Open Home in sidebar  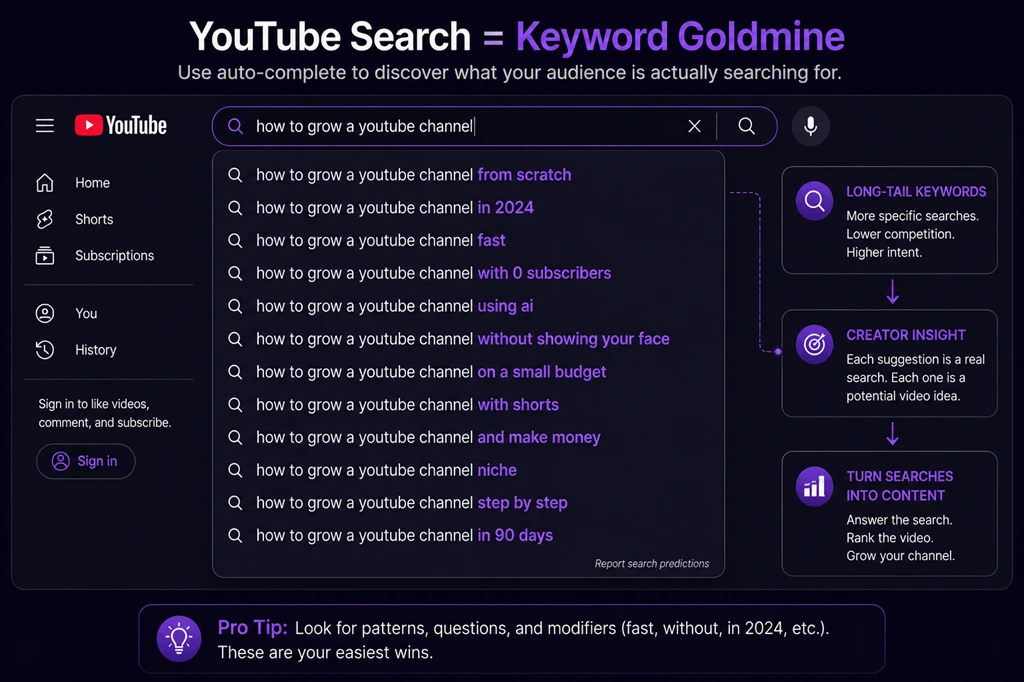[92, 183]
